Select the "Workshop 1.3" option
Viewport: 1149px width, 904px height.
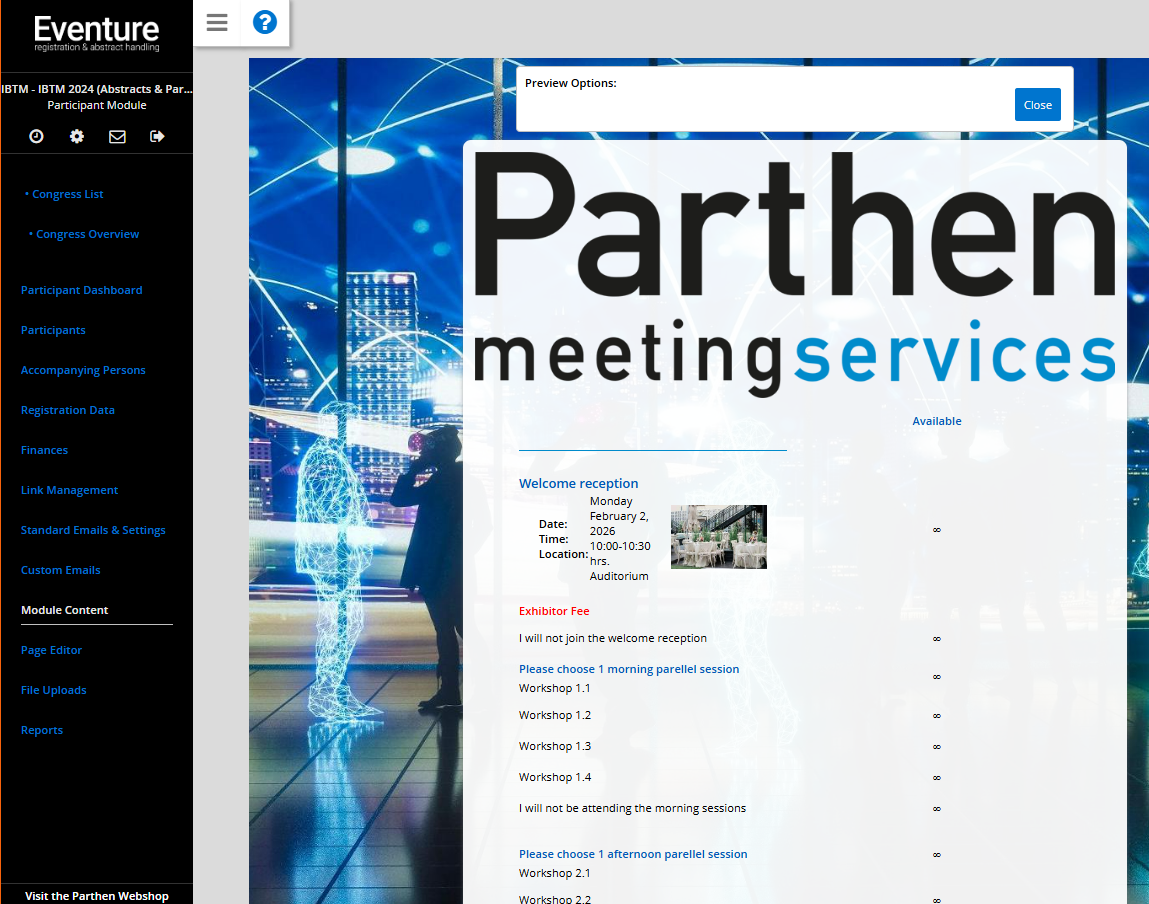pyautogui.click(x=555, y=746)
